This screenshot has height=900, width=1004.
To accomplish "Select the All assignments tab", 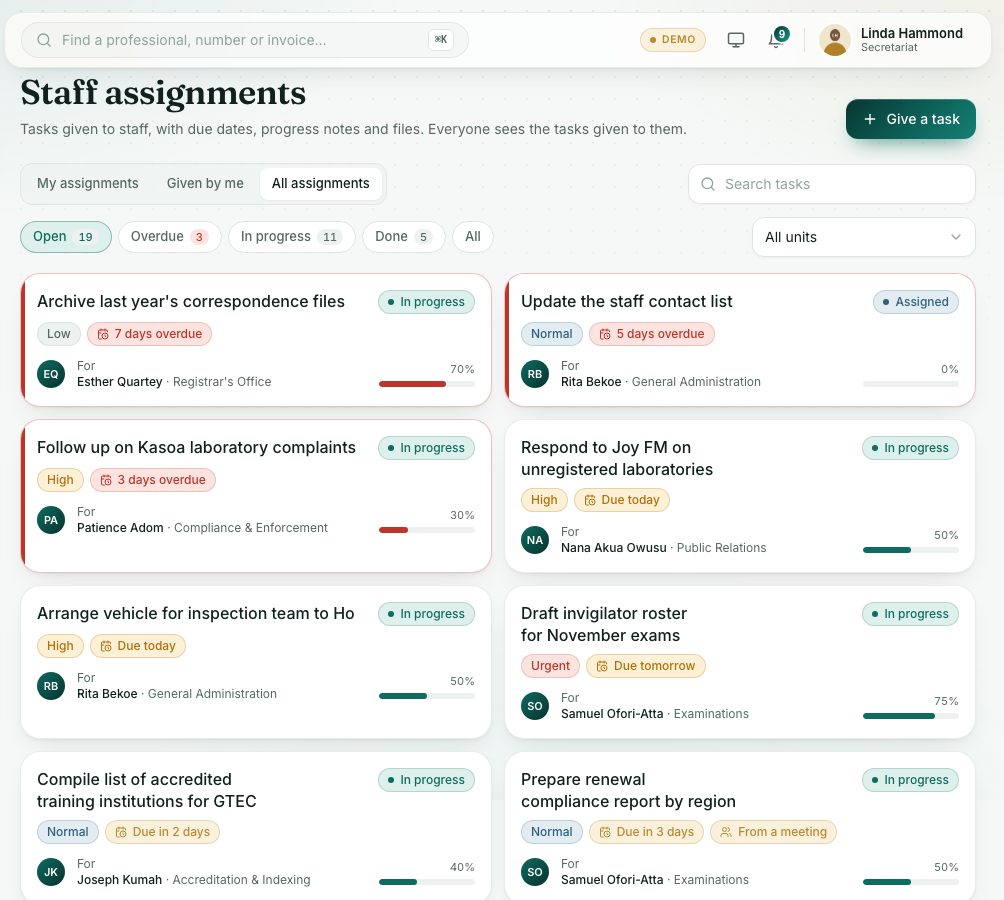I will pos(321,184).
